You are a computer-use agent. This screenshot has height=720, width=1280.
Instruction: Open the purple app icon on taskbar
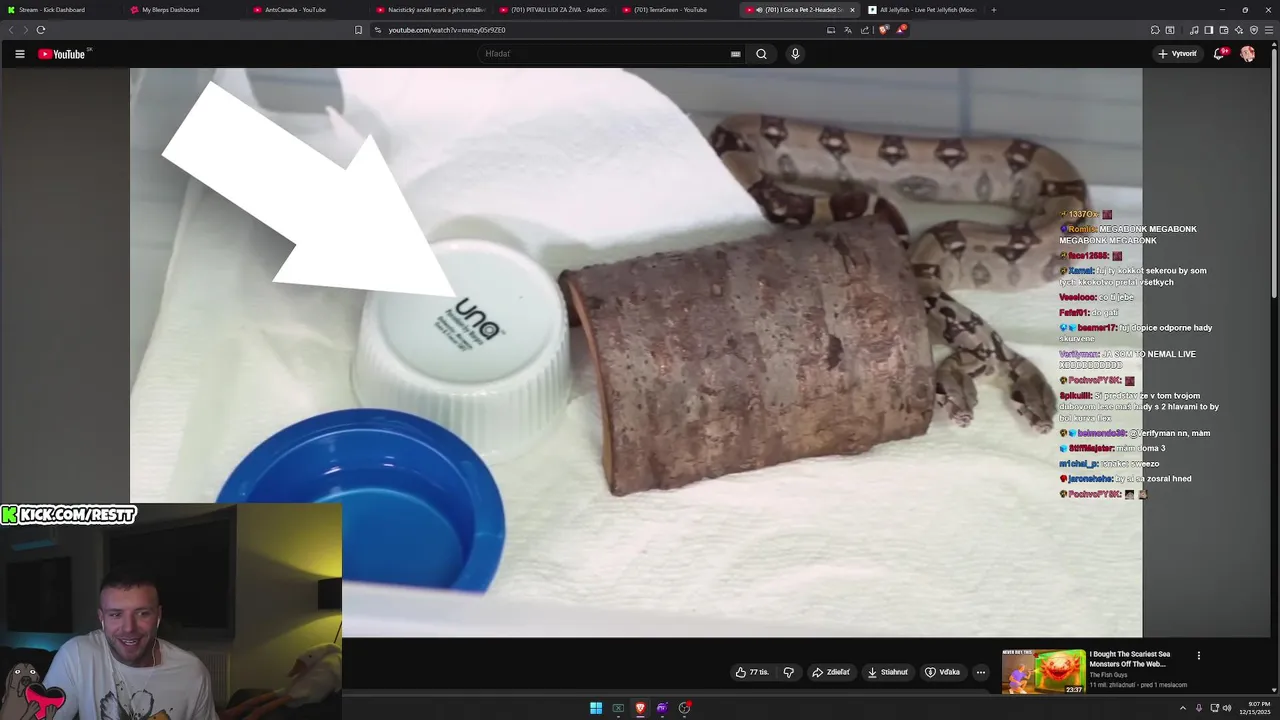coord(662,708)
